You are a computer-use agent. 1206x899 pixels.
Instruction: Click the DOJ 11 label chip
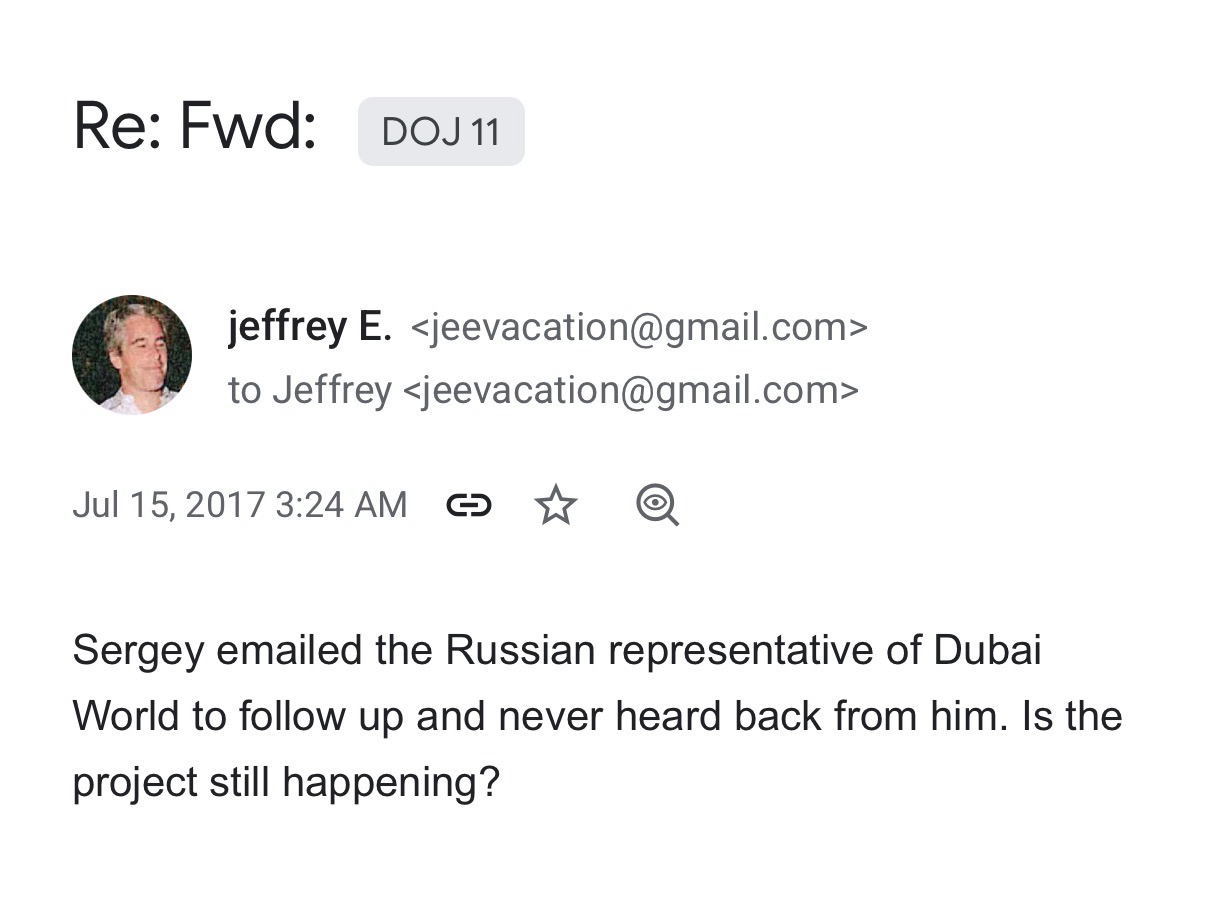click(441, 132)
